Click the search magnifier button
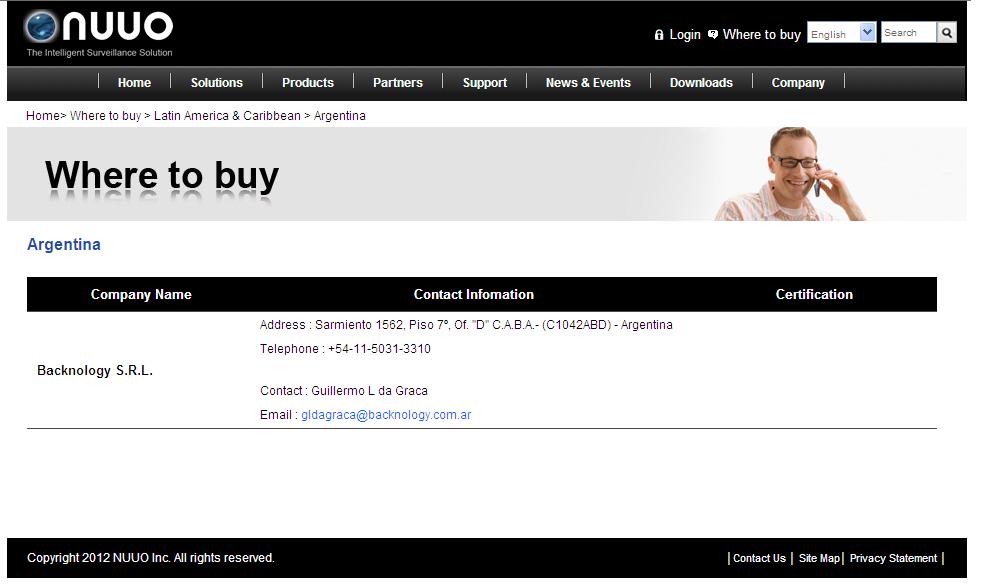Image resolution: width=986 pixels, height=585 pixels. point(946,33)
